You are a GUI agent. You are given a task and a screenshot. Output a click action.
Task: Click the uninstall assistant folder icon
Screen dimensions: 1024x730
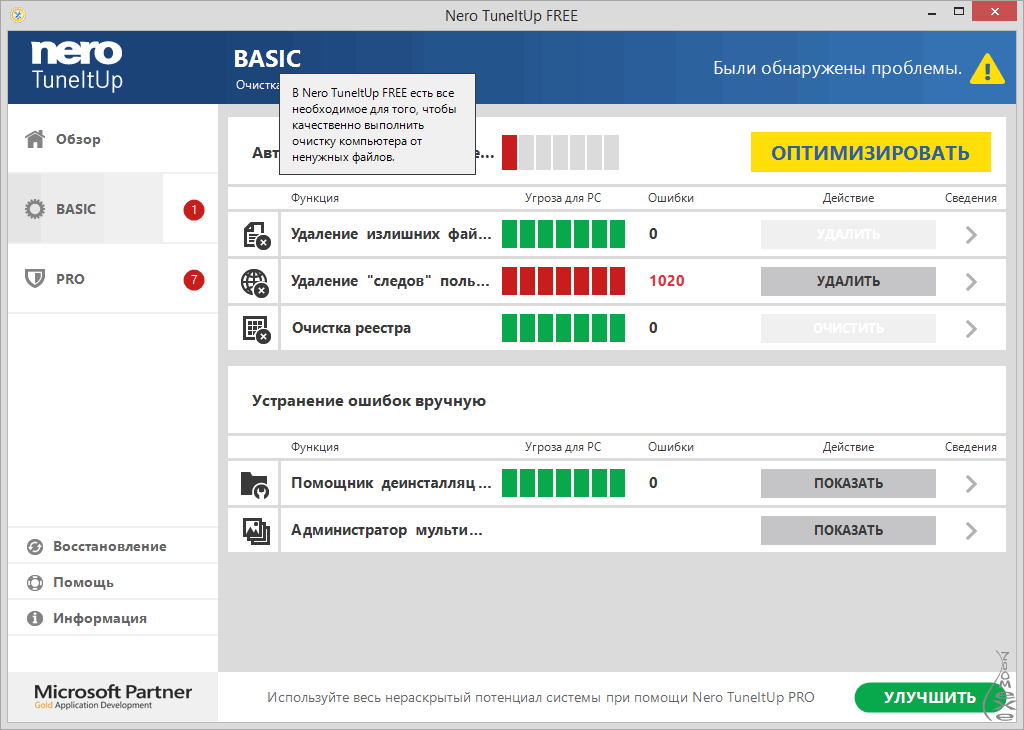255,484
